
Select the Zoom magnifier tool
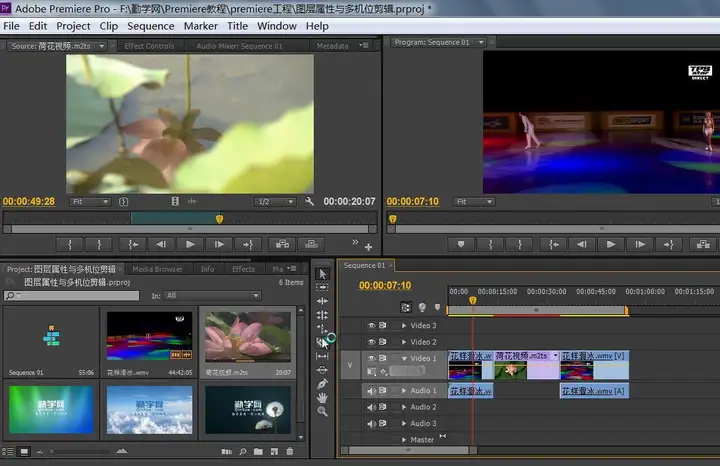pyautogui.click(x=322, y=411)
